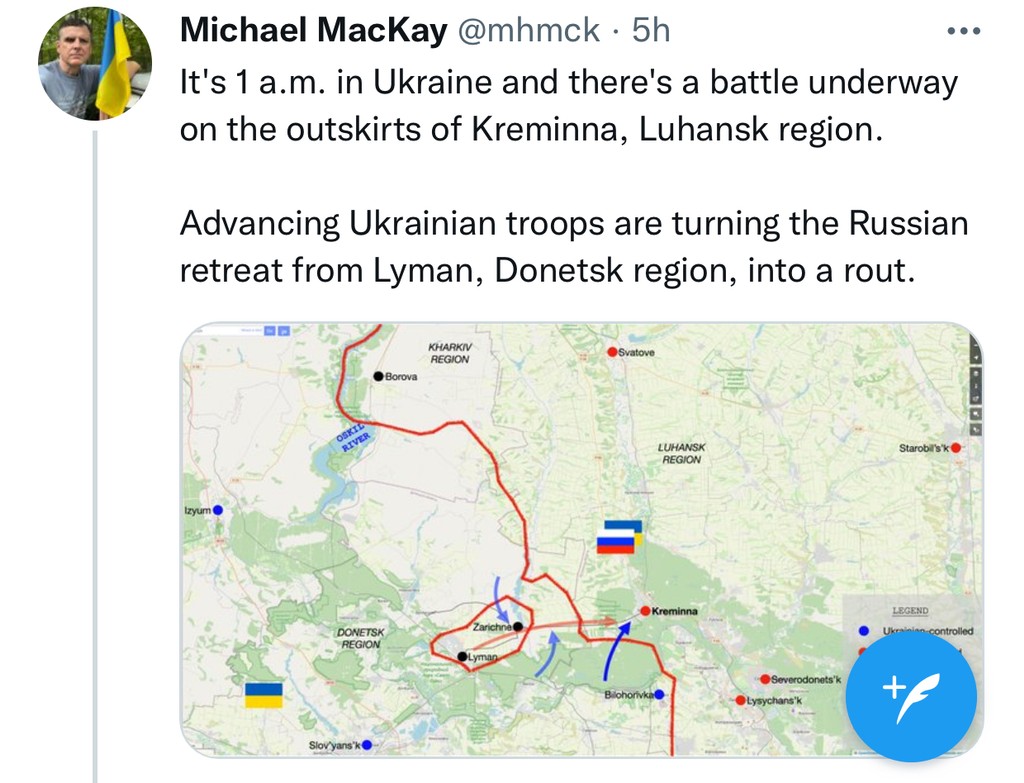Click the Ukrainian flag in Donetsk region
Screen dimensions: 1024x783
click(263, 694)
